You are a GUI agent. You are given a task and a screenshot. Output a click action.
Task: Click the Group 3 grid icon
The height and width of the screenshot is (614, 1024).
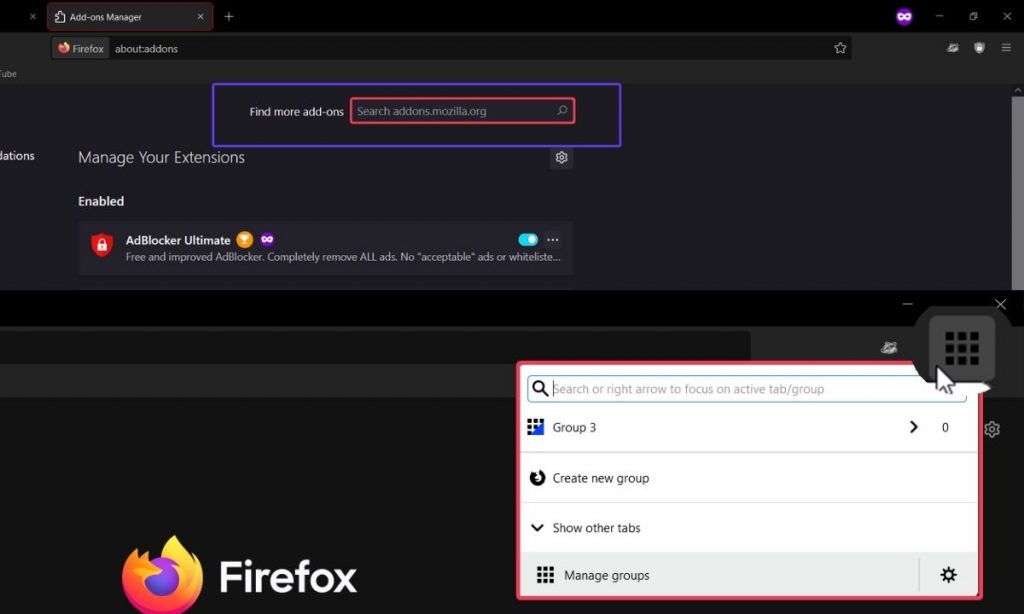point(536,427)
